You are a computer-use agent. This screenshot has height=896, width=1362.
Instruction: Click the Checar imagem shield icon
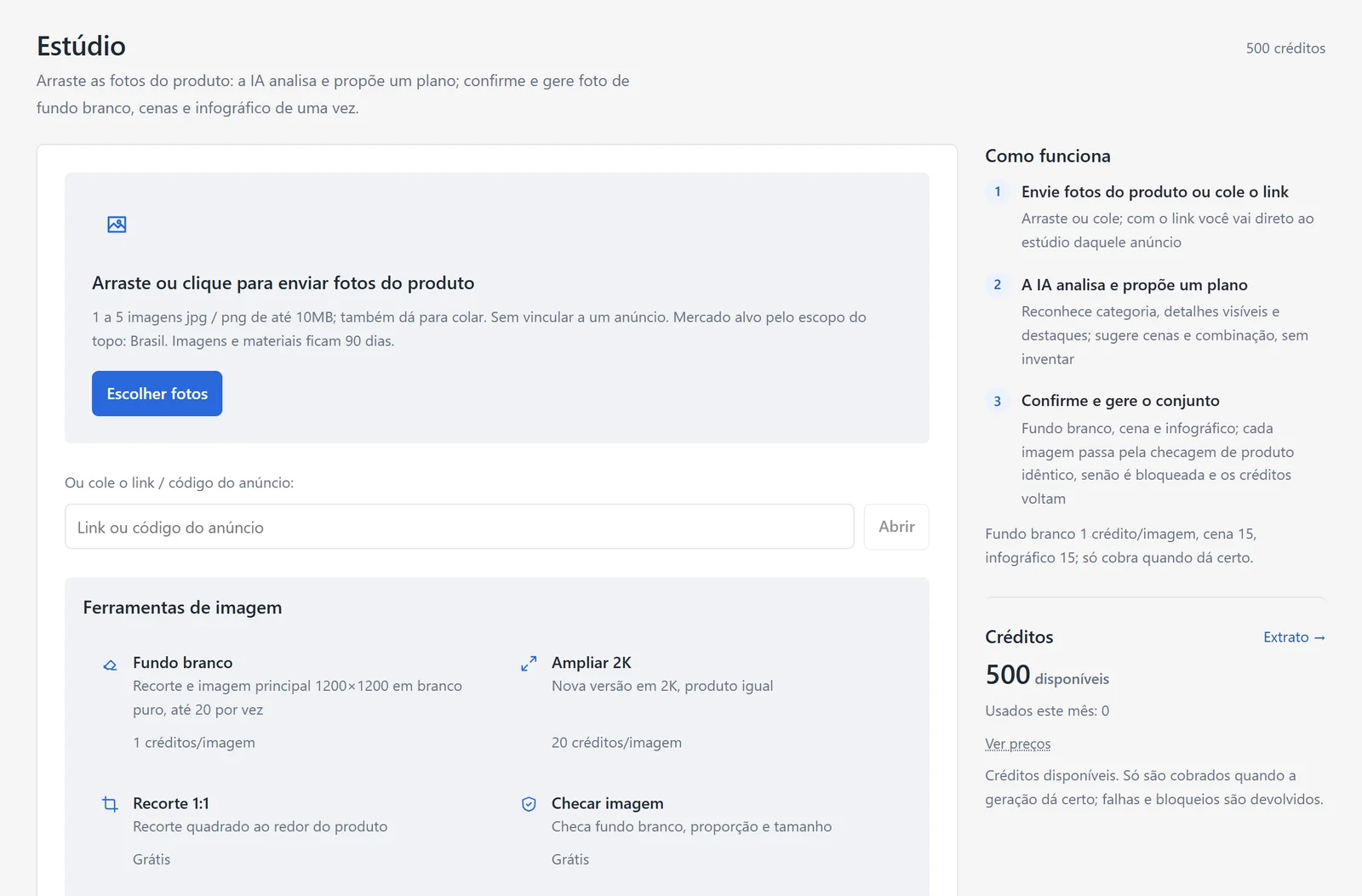(x=529, y=804)
